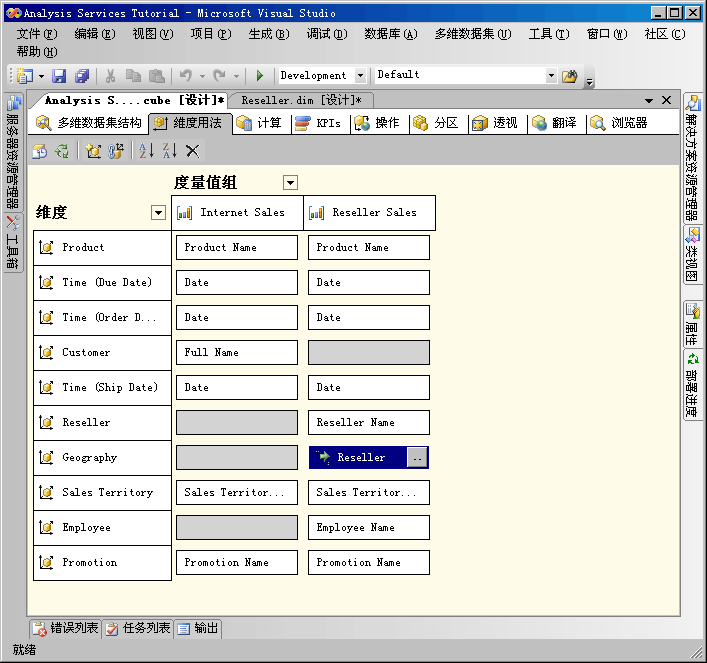Click the Add Cube Dimension icon
707x663 pixels.
(x=93, y=151)
